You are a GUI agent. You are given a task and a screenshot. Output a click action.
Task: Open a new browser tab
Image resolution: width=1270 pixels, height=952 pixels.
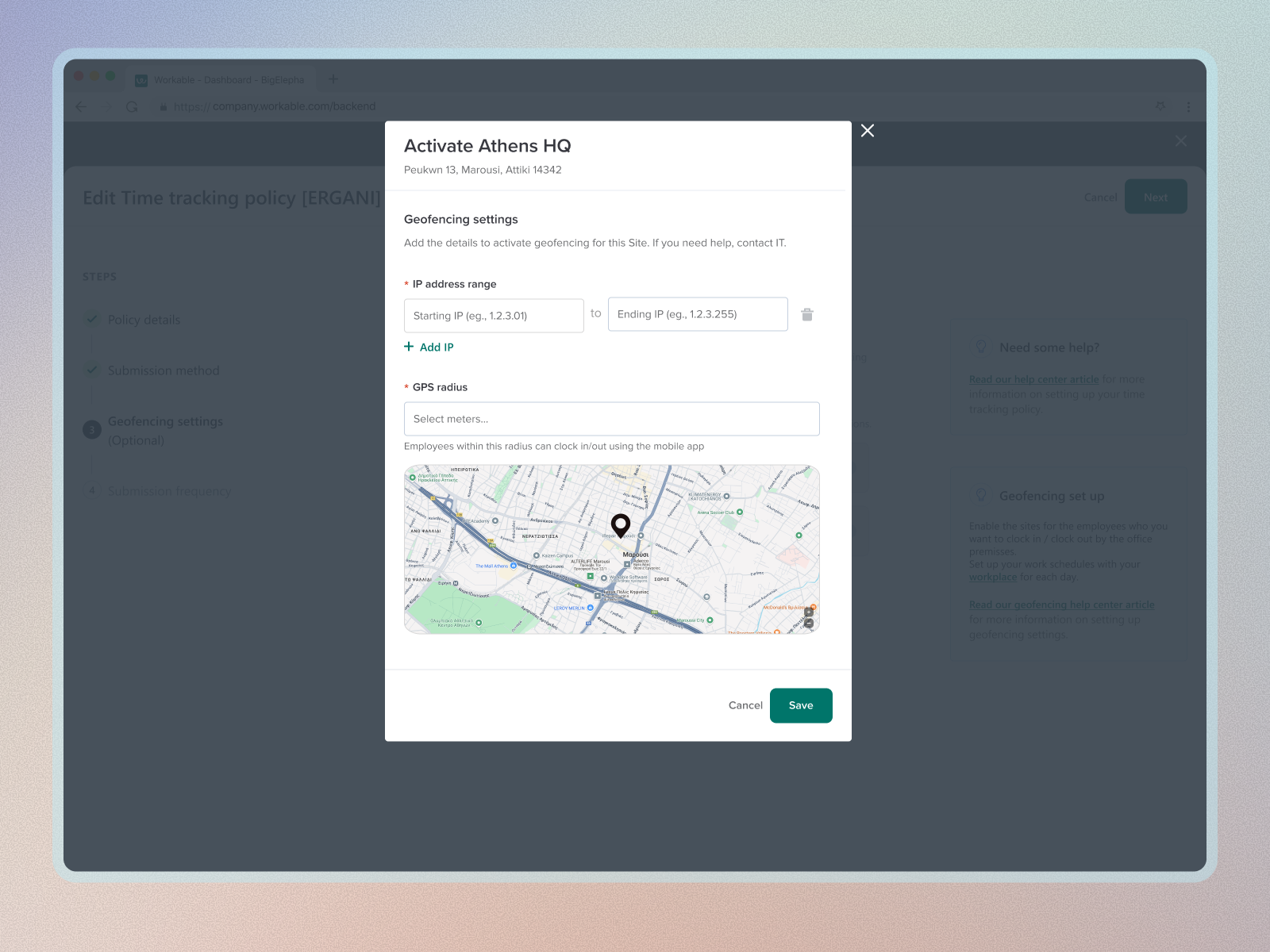pyautogui.click(x=333, y=79)
